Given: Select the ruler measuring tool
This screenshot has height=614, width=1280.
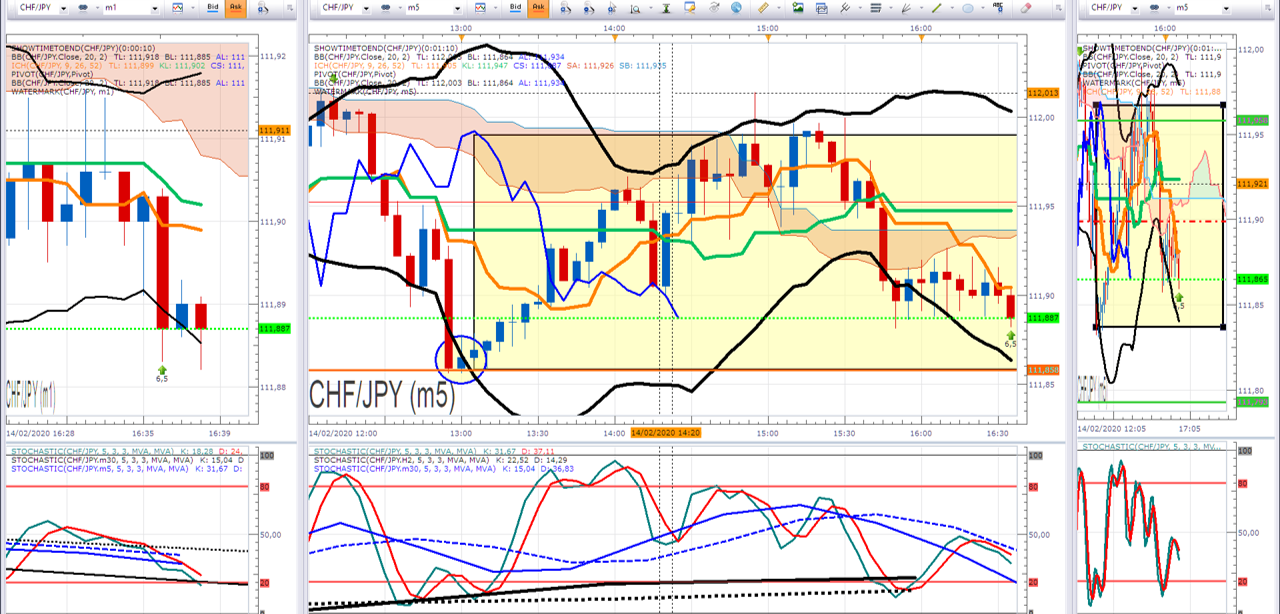Looking at the screenshot, I should [x=763, y=7].
